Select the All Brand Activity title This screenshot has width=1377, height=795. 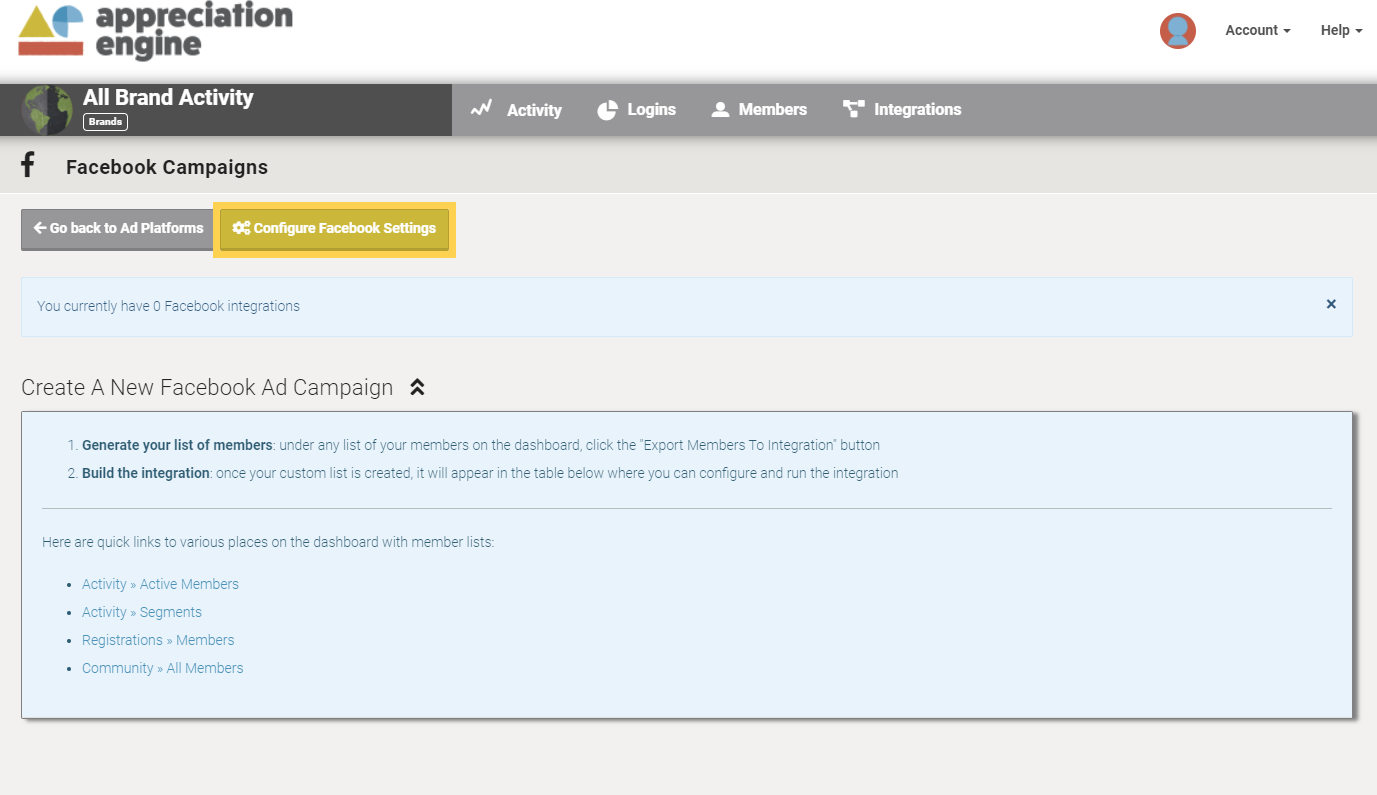[x=168, y=98]
